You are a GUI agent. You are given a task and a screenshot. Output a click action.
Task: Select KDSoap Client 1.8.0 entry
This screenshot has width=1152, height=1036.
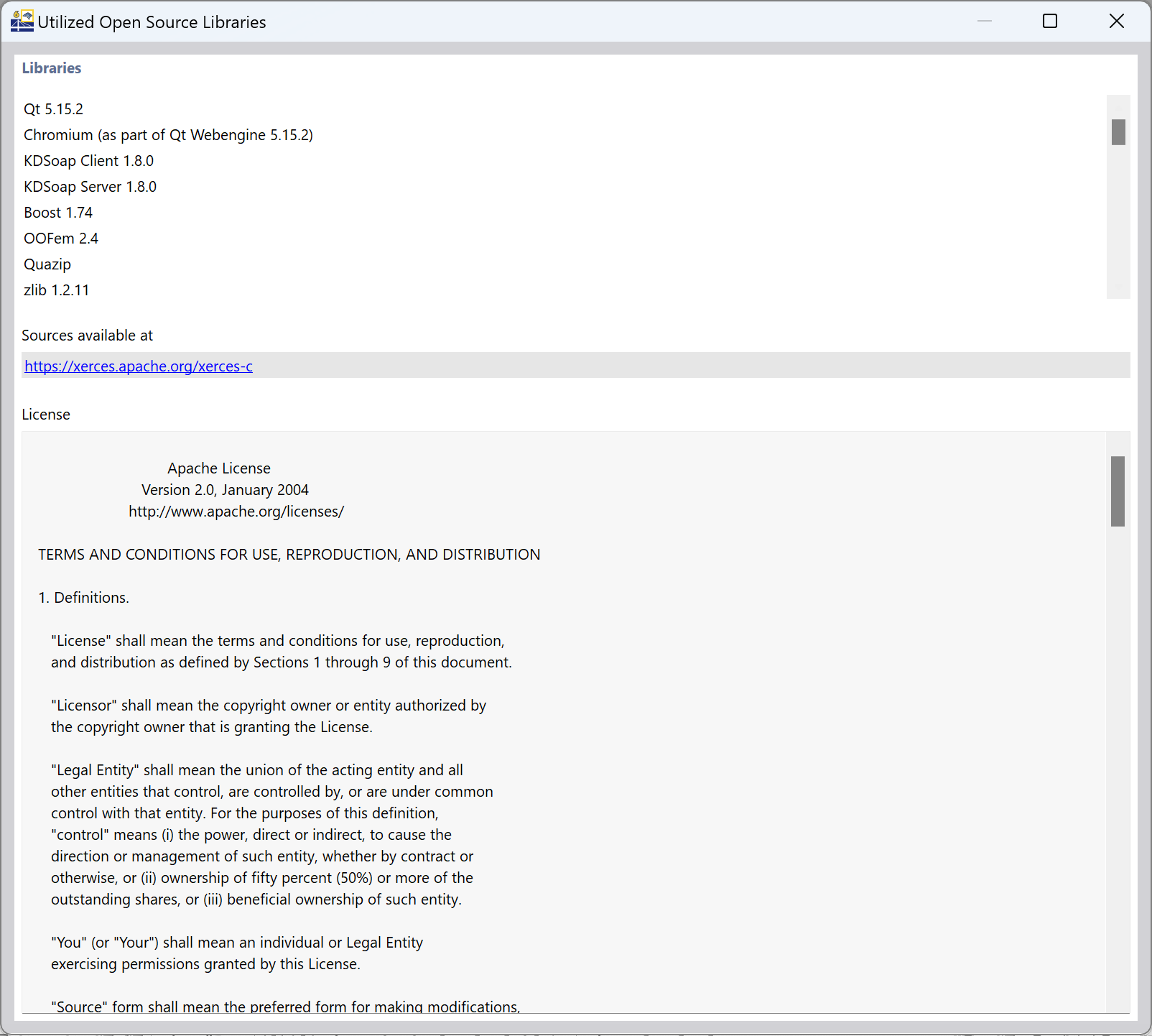pyautogui.click(x=88, y=161)
